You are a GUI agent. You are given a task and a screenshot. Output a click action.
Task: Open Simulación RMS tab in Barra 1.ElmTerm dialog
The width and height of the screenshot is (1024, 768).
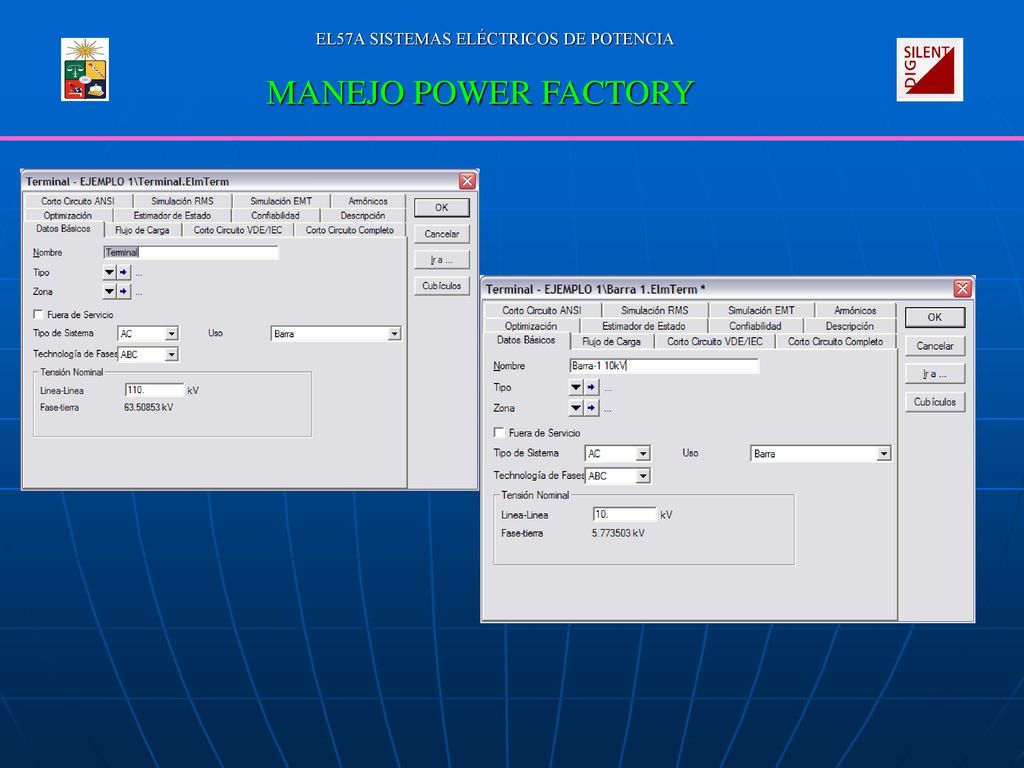click(654, 310)
